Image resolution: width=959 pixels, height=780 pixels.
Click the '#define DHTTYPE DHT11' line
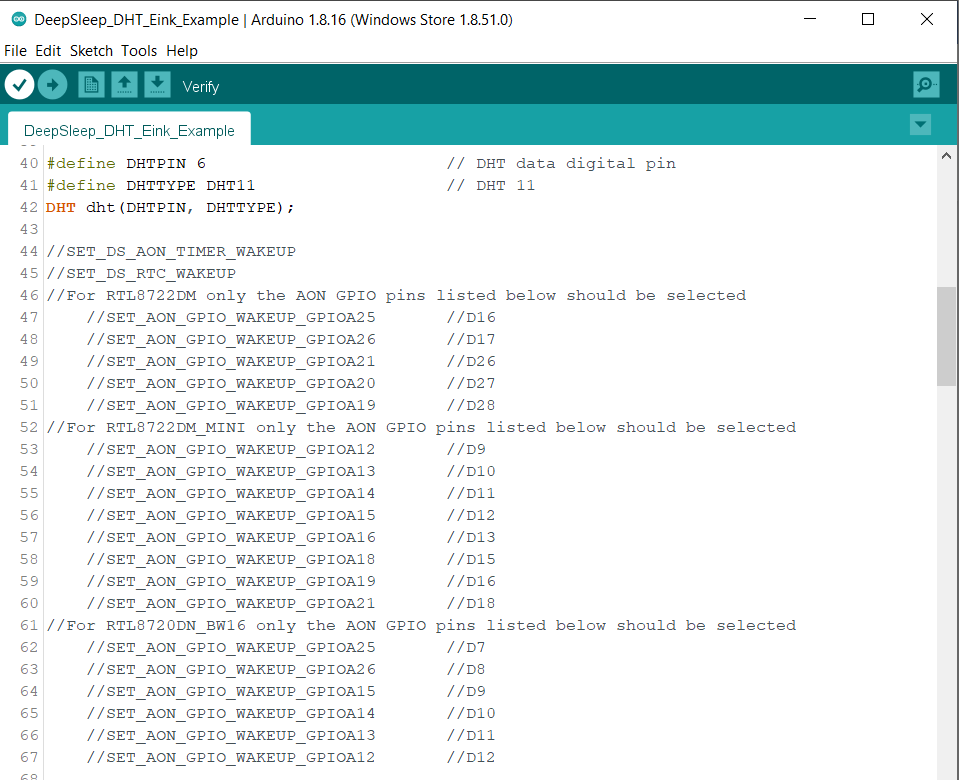(x=150, y=185)
